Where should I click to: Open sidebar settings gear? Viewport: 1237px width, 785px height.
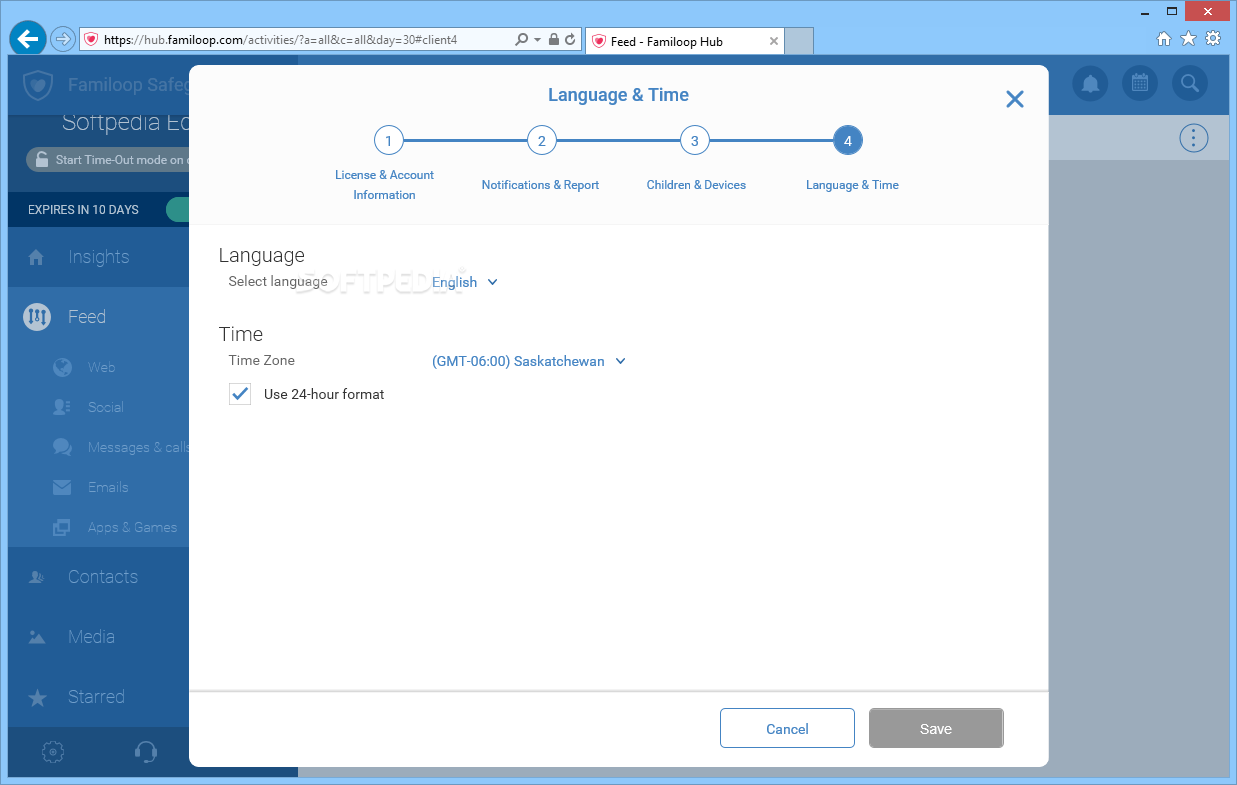click(54, 752)
